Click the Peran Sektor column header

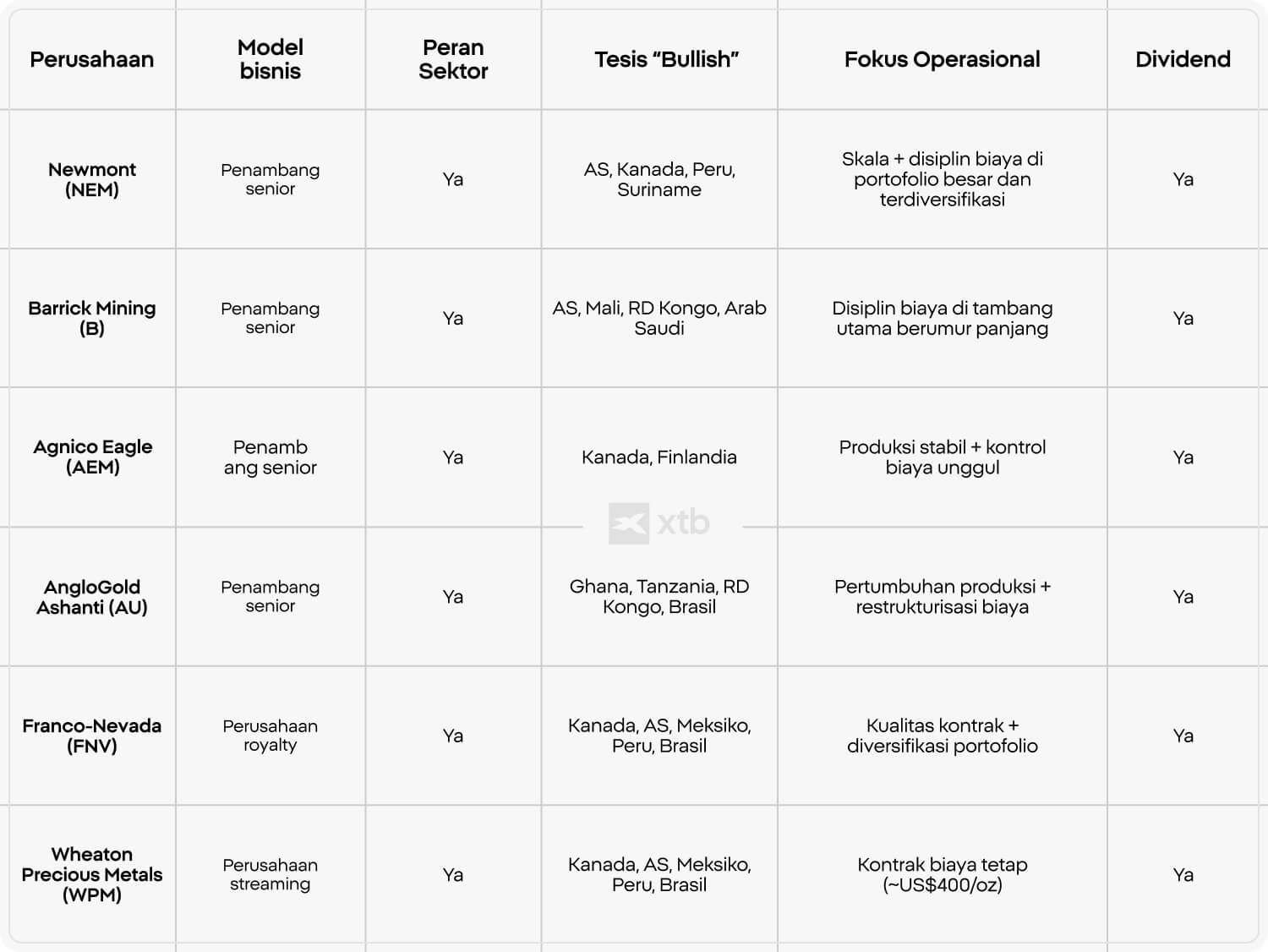pyautogui.click(x=453, y=59)
